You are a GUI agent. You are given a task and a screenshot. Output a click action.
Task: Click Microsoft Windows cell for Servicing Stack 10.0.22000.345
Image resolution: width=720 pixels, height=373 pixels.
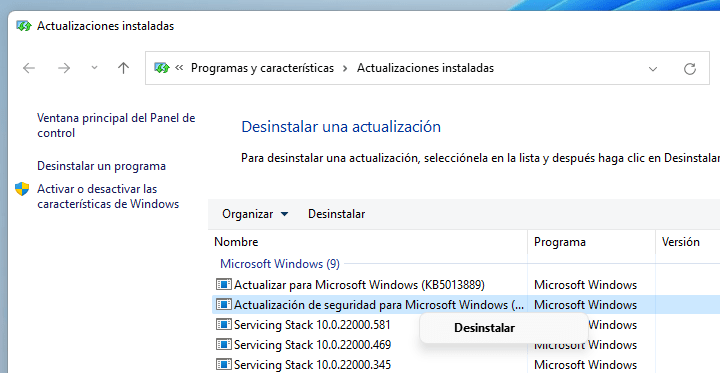point(585,365)
